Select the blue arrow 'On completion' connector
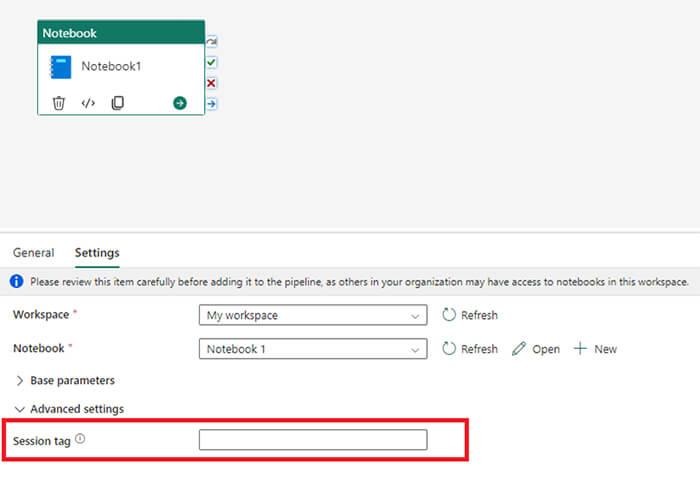This screenshot has width=700, height=484. tap(212, 104)
